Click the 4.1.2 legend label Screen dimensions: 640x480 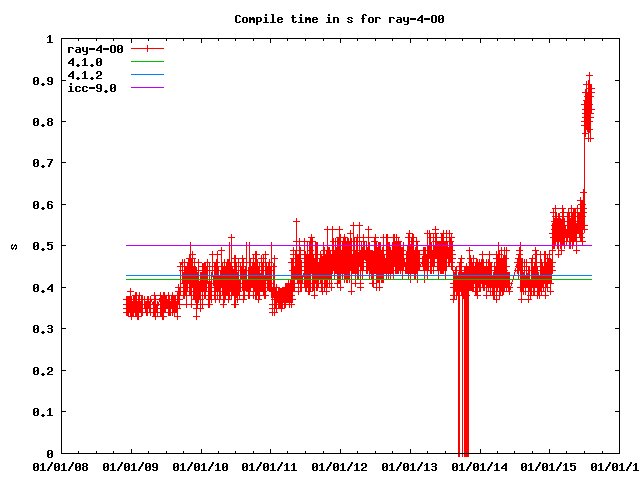click(x=85, y=75)
